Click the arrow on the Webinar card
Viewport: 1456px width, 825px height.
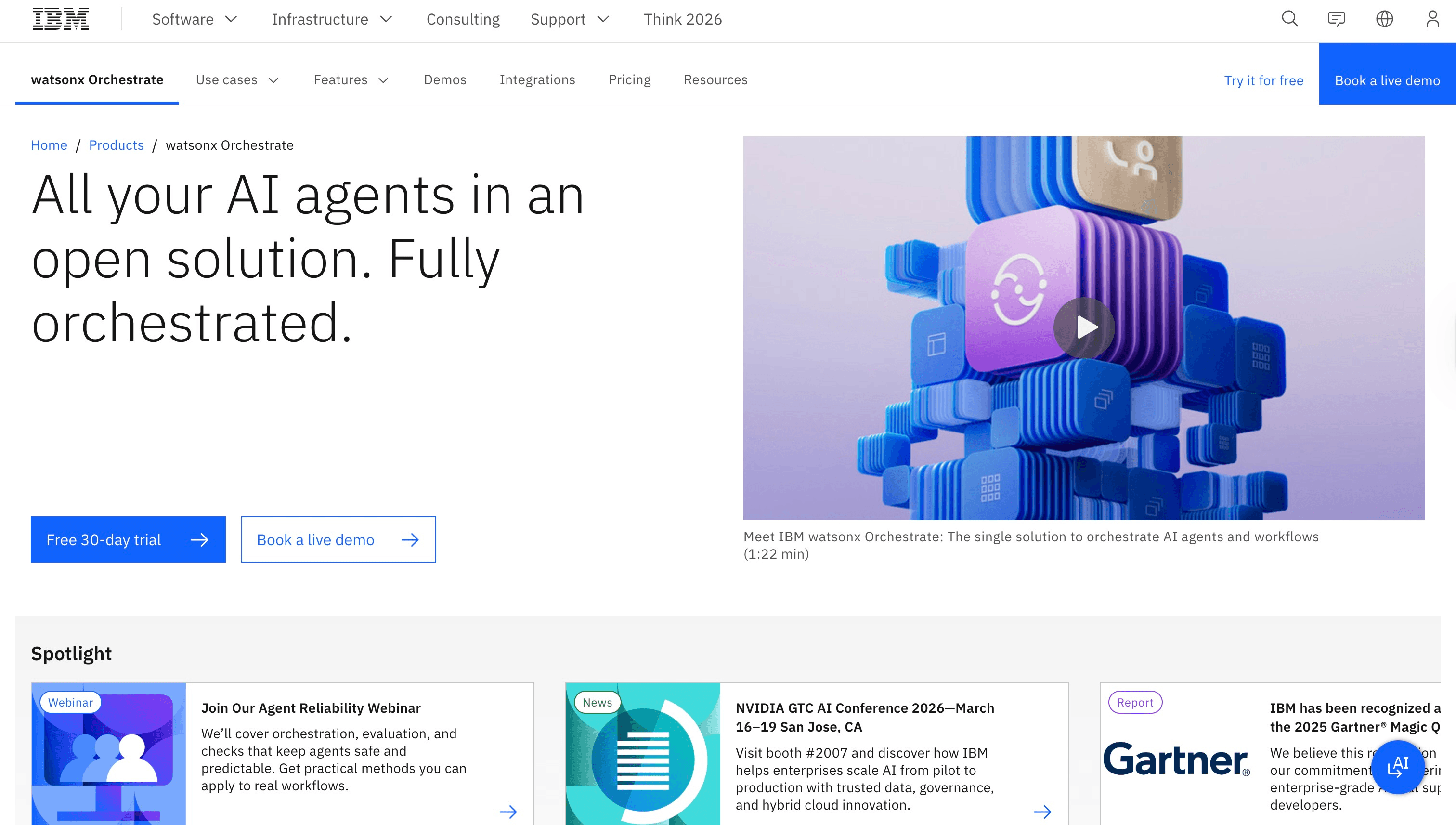point(508,812)
